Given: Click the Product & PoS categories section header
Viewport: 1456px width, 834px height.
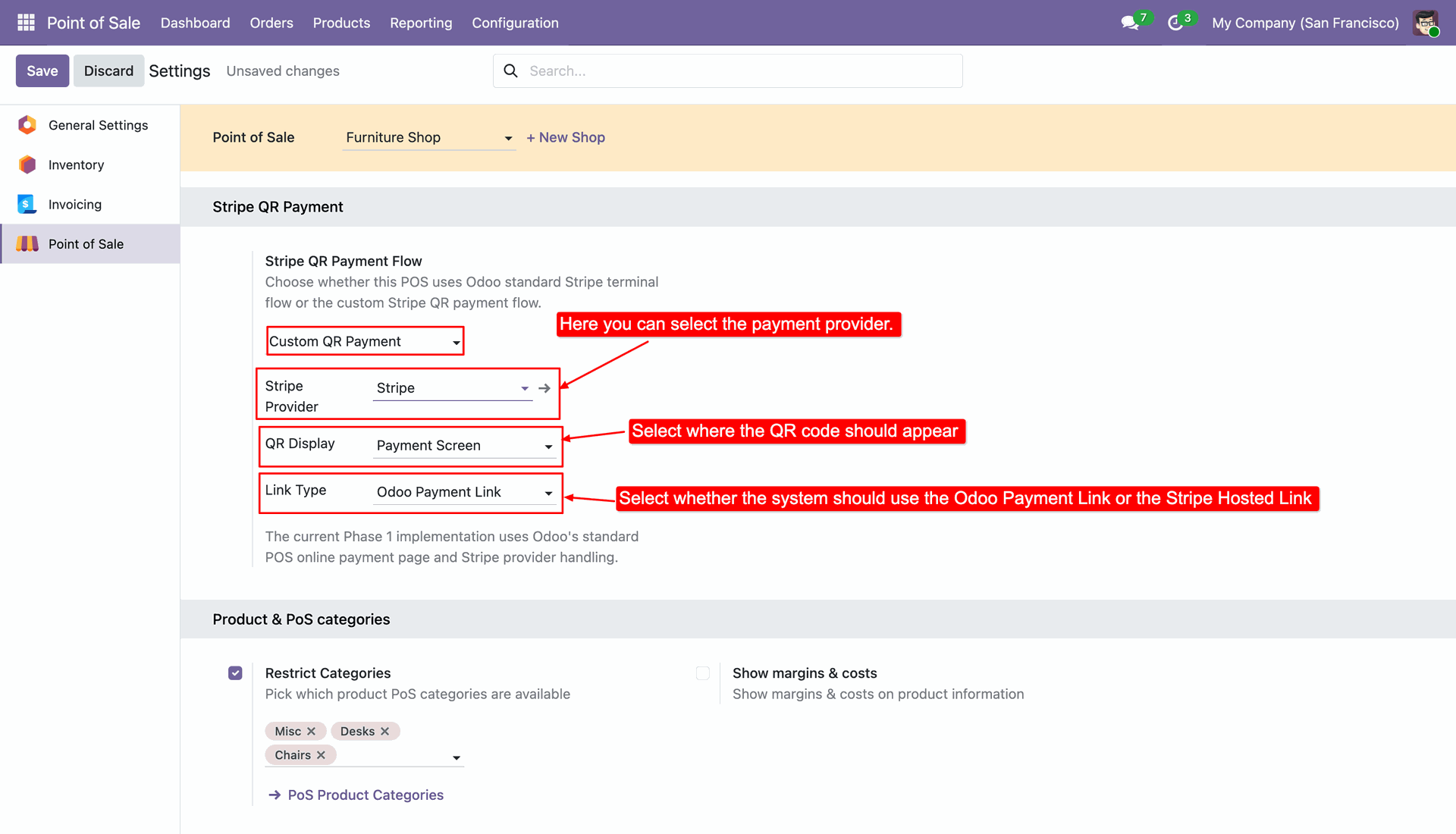Looking at the screenshot, I should point(301,619).
